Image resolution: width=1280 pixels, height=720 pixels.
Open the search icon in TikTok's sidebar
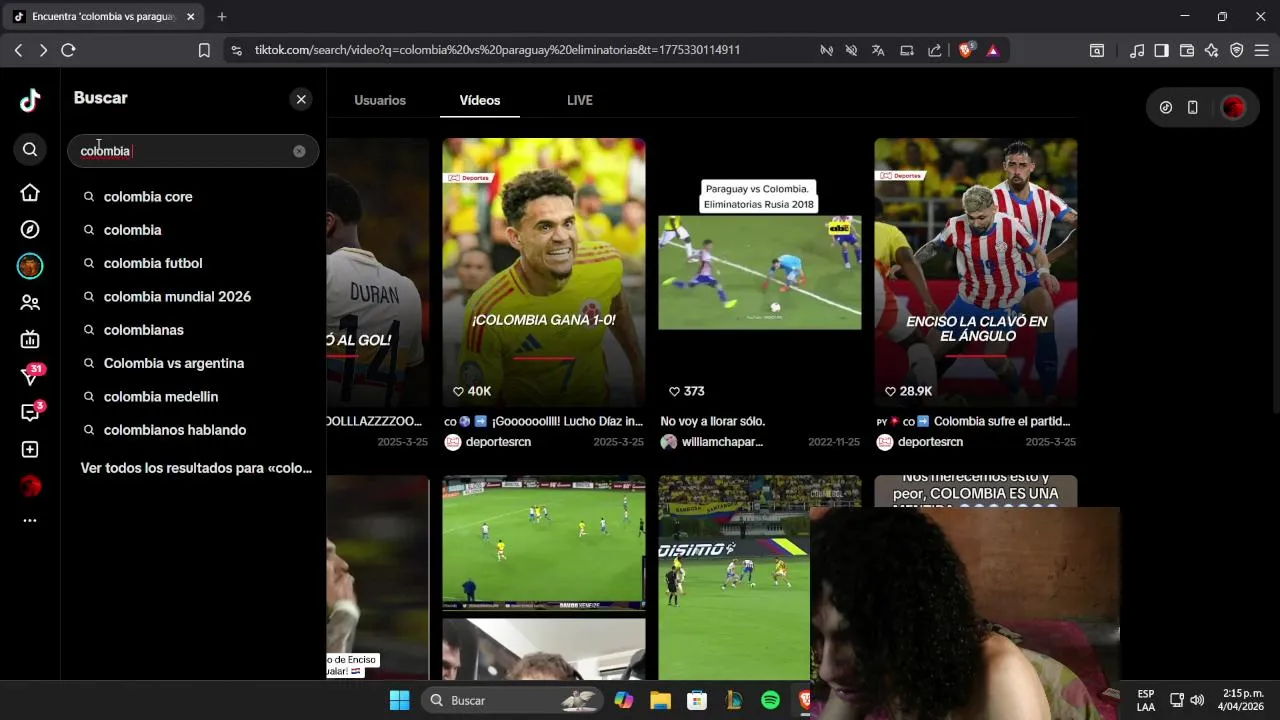click(x=30, y=149)
